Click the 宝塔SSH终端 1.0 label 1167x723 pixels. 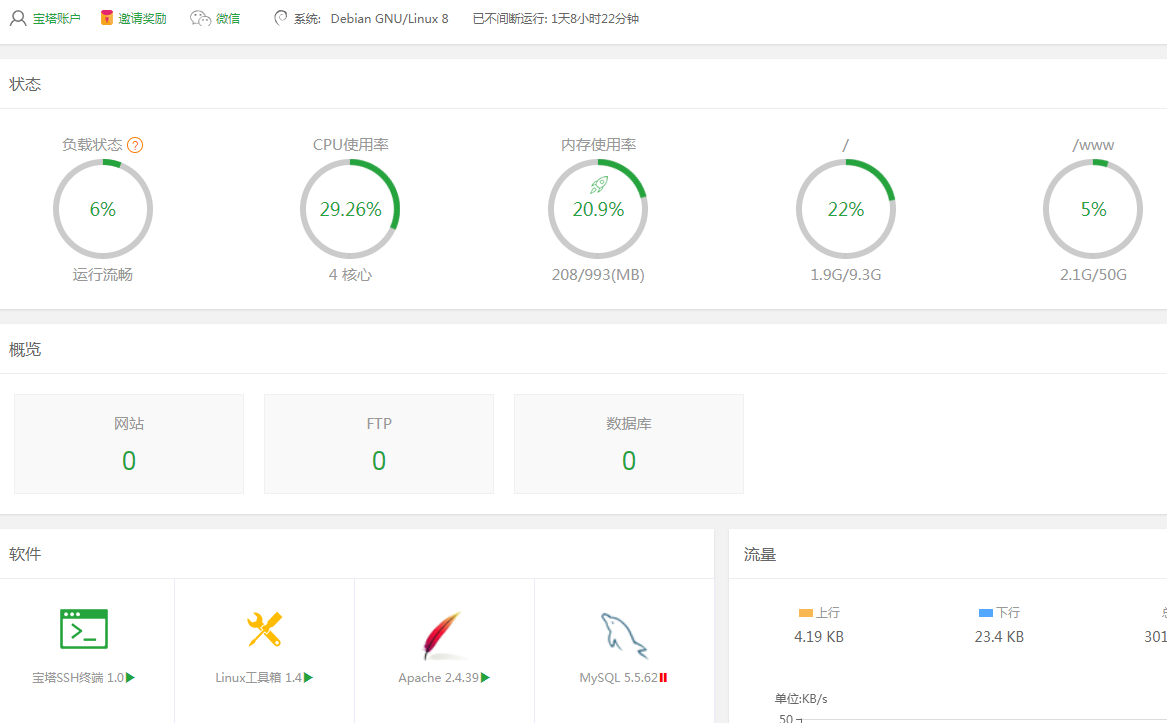[x=78, y=678]
